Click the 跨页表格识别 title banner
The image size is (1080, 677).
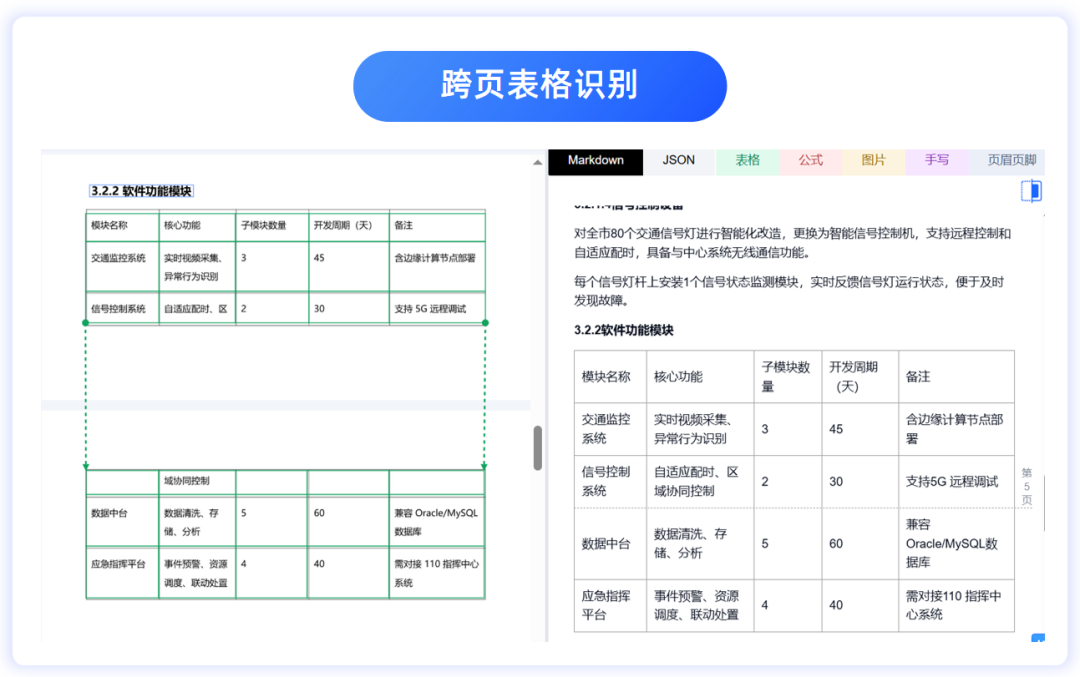coord(540,86)
